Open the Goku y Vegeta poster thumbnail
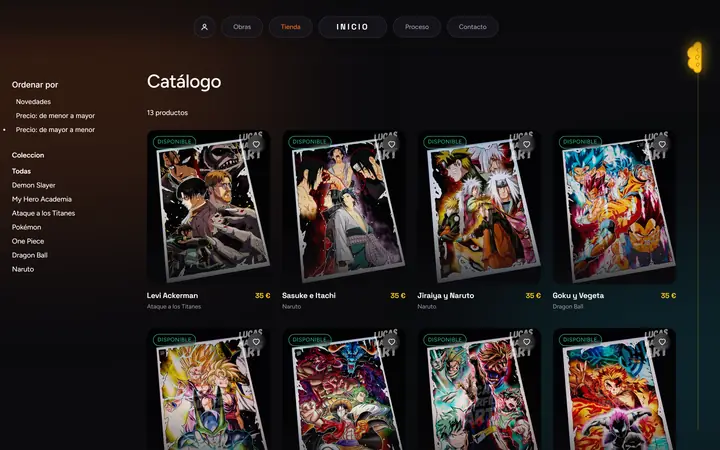 [614, 207]
